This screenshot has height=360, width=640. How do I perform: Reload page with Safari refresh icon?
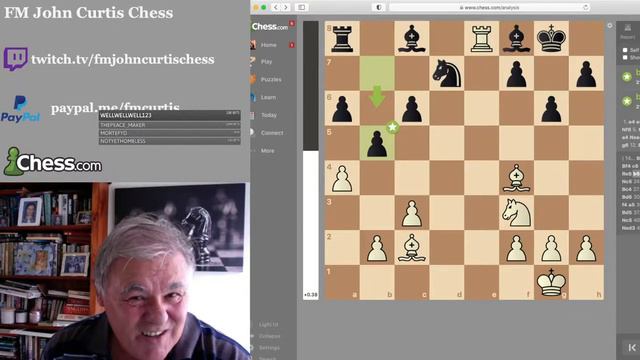(585, 7)
